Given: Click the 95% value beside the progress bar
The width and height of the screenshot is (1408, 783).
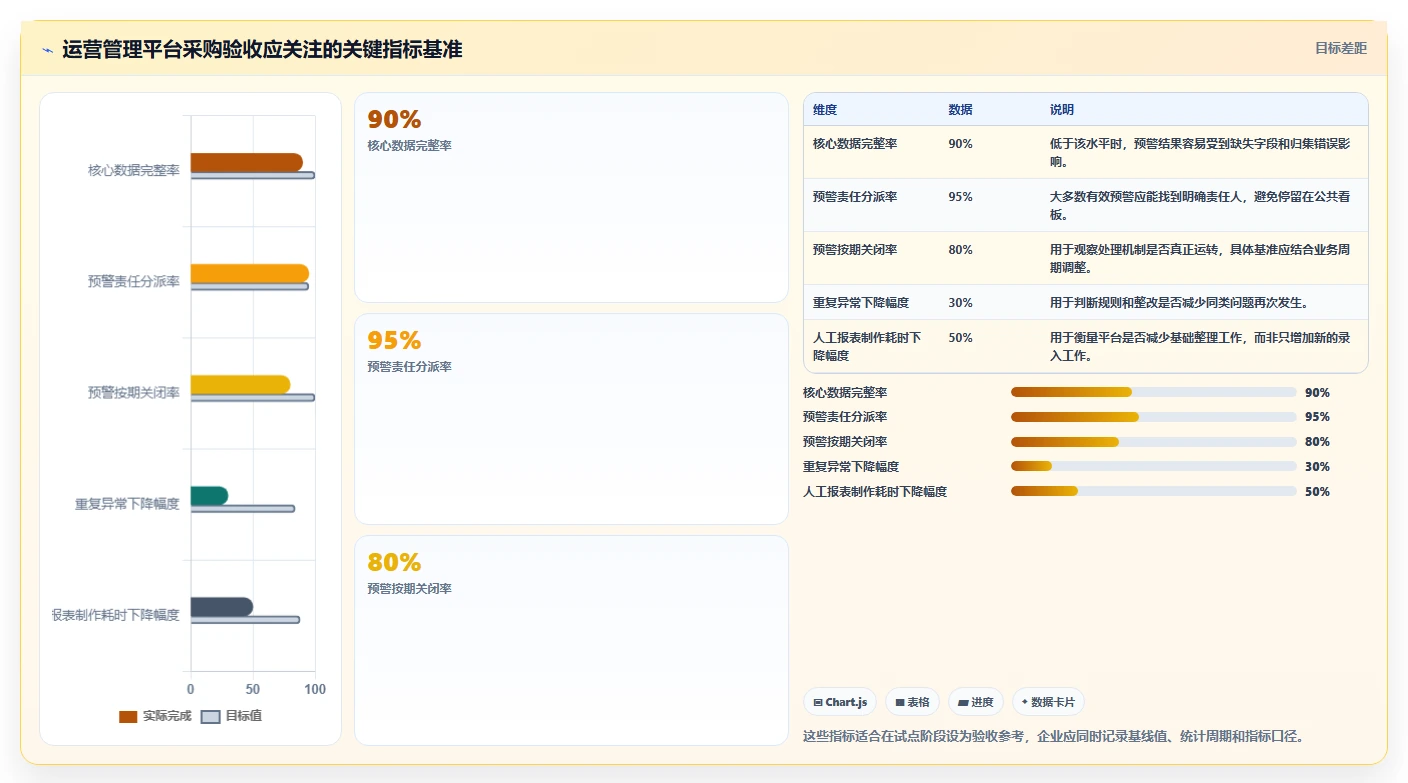Looking at the screenshot, I should (1317, 417).
